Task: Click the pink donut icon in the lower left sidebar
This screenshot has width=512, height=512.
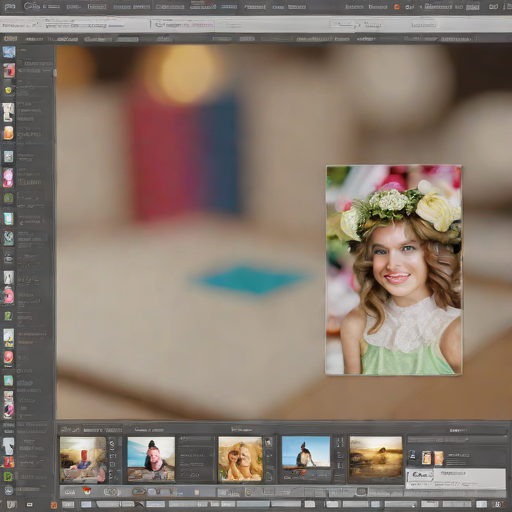Action: click(8, 296)
